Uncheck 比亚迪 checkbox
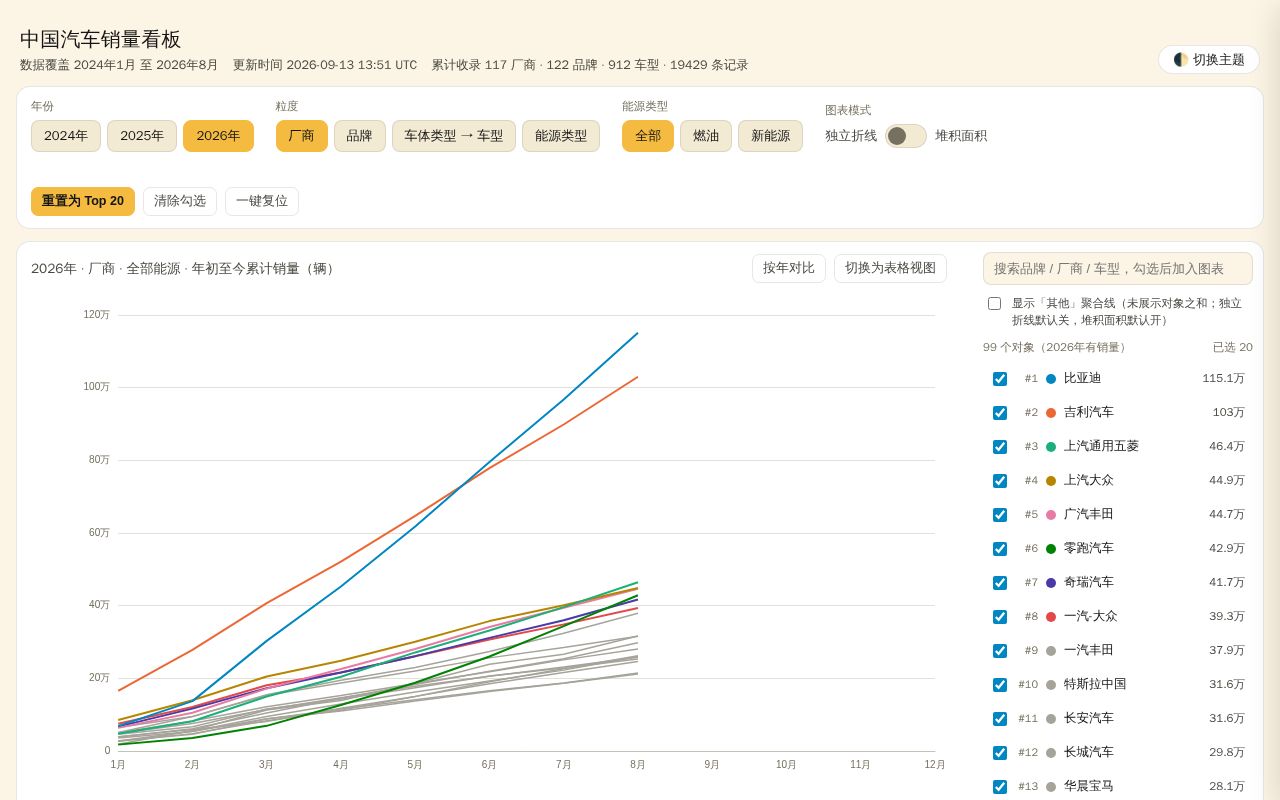The image size is (1280, 800). 1000,379
